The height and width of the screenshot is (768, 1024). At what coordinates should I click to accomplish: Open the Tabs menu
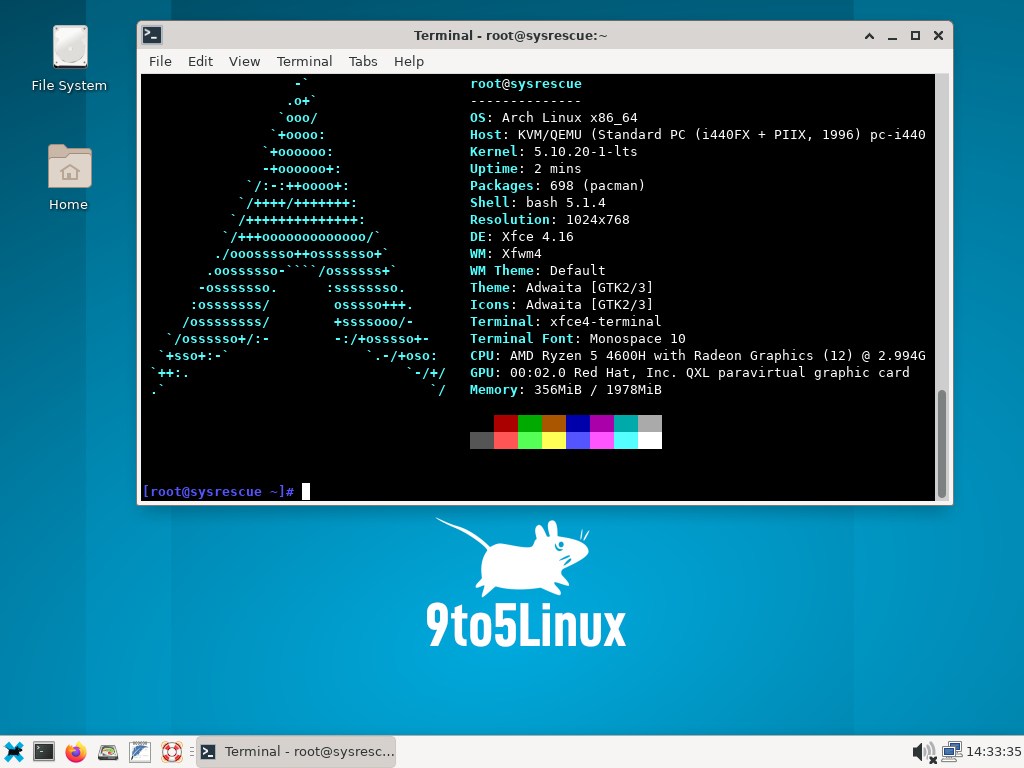(x=362, y=61)
